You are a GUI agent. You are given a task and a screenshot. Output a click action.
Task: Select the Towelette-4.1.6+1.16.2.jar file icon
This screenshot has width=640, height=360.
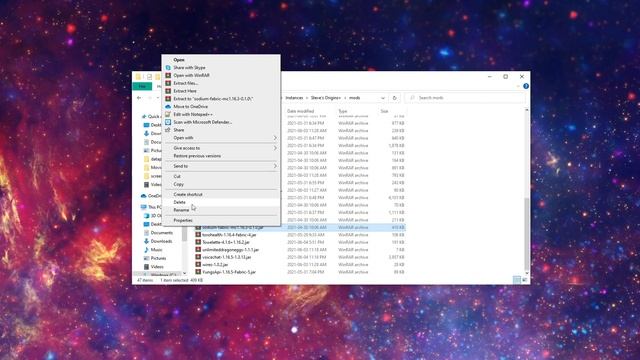(198, 242)
